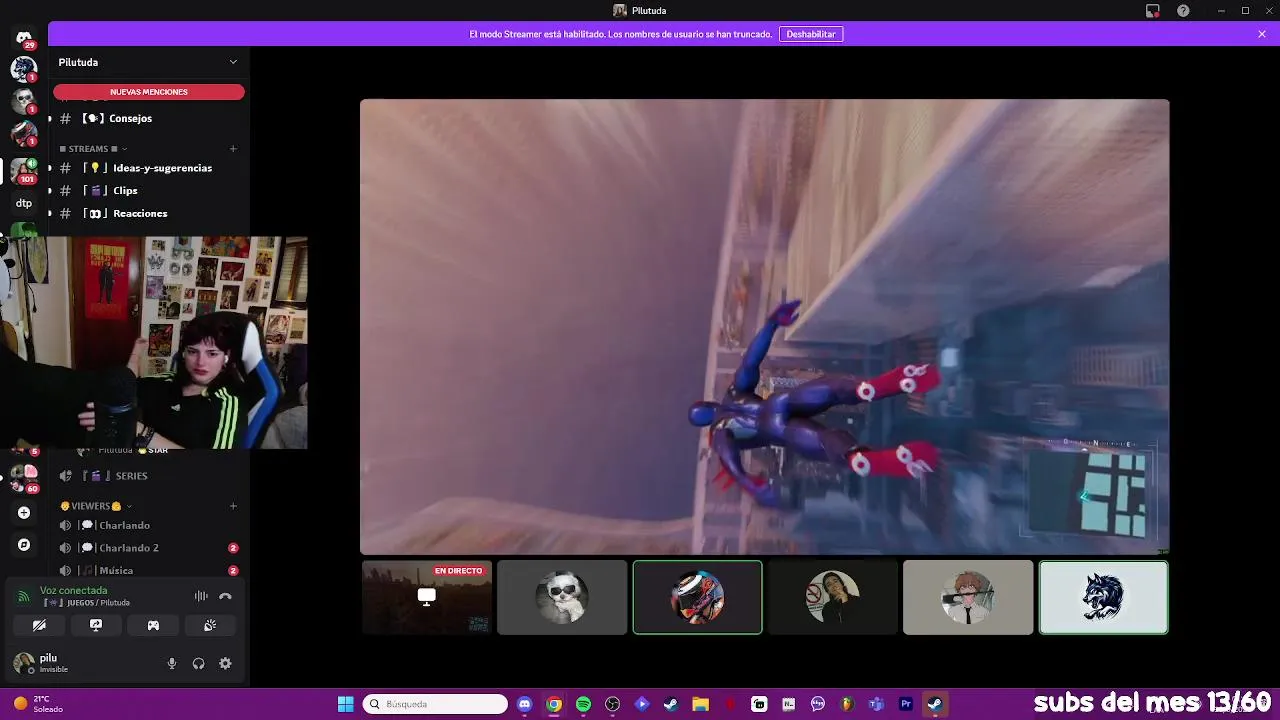This screenshot has width=1280, height=720.
Task: Select the blue wolf avatar participant tile
Action: tap(1103, 597)
